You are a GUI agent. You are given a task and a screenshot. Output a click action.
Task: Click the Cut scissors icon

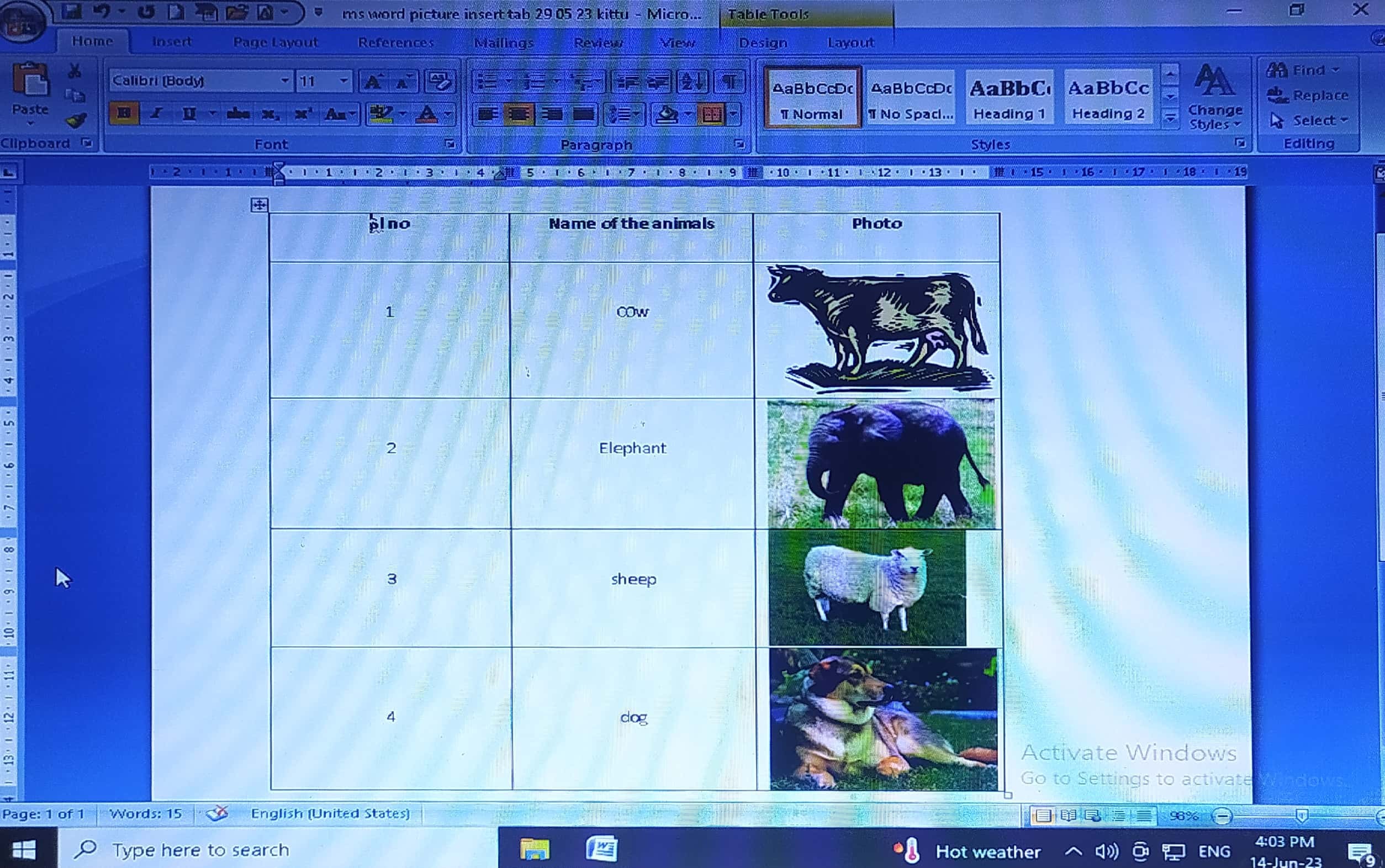pyautogui.click(x=75, y=71)
